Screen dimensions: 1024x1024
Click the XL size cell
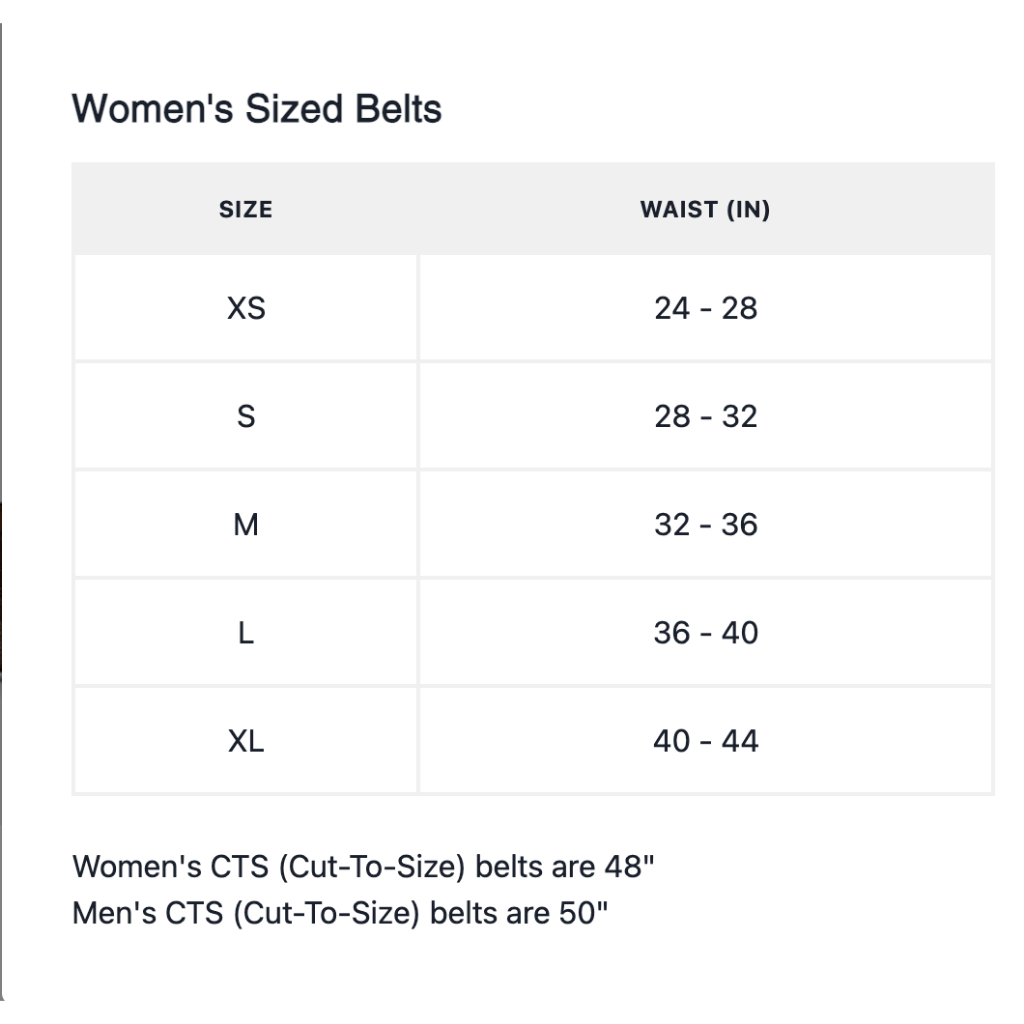[245, 741]
